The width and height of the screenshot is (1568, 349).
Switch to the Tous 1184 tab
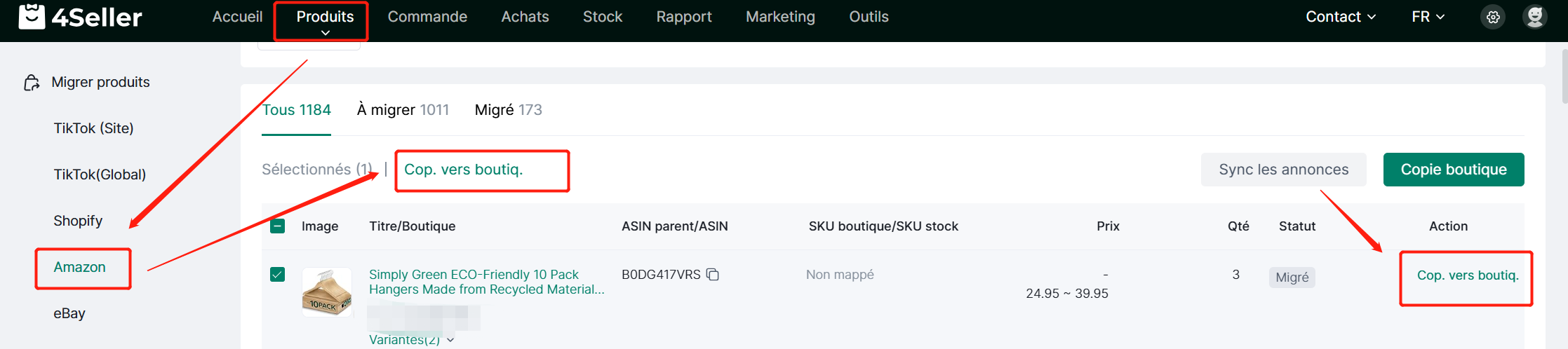tap(296, 110)
